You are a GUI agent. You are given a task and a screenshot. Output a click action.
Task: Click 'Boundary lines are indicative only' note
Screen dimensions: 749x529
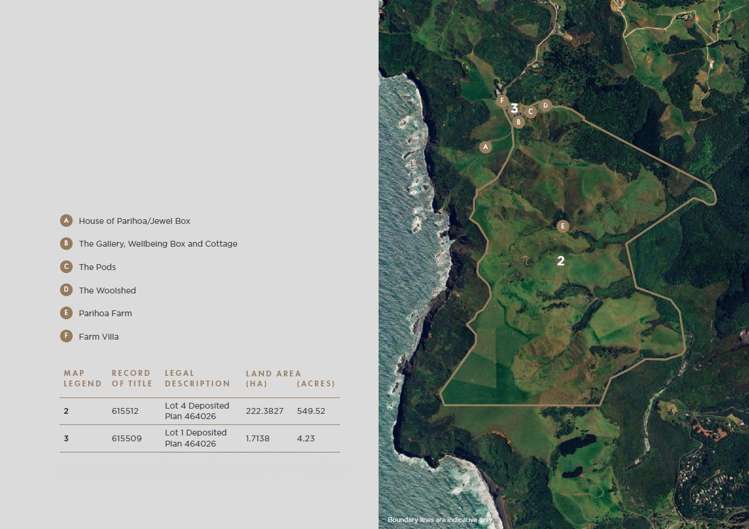tap(439, 519)
